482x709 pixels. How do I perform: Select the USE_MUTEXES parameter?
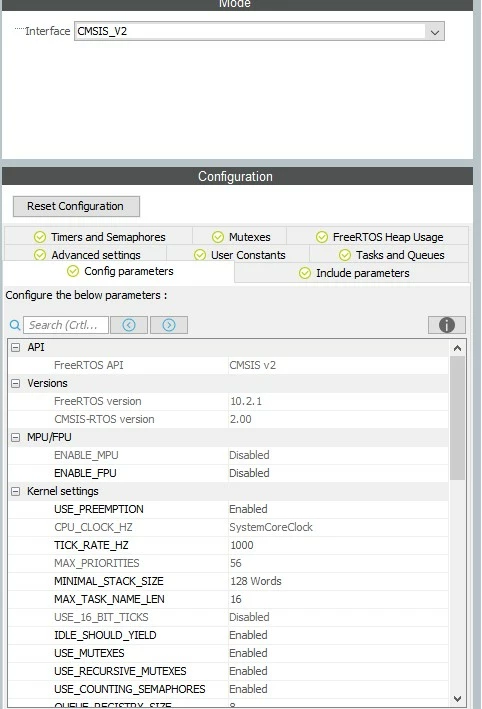(228, 653)
